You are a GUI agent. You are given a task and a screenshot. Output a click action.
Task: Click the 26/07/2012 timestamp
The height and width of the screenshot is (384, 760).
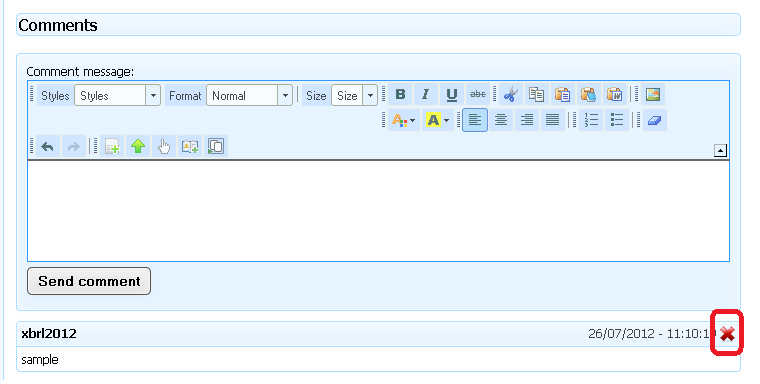coord(652,334)
